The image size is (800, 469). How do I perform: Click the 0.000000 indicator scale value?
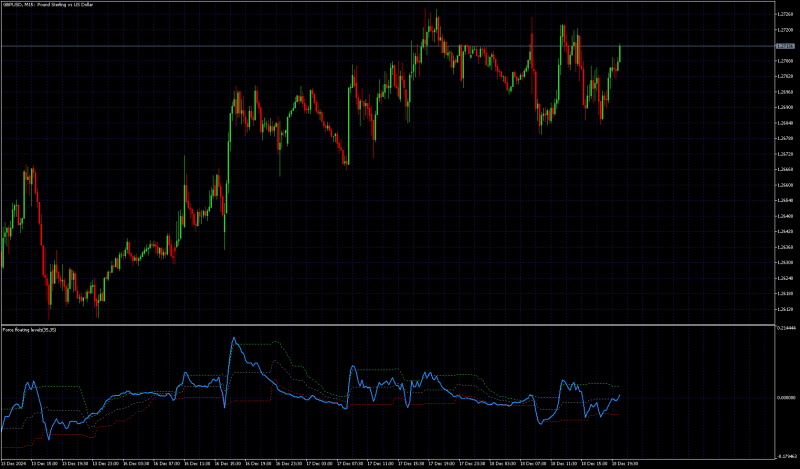(x=785, y=398)
